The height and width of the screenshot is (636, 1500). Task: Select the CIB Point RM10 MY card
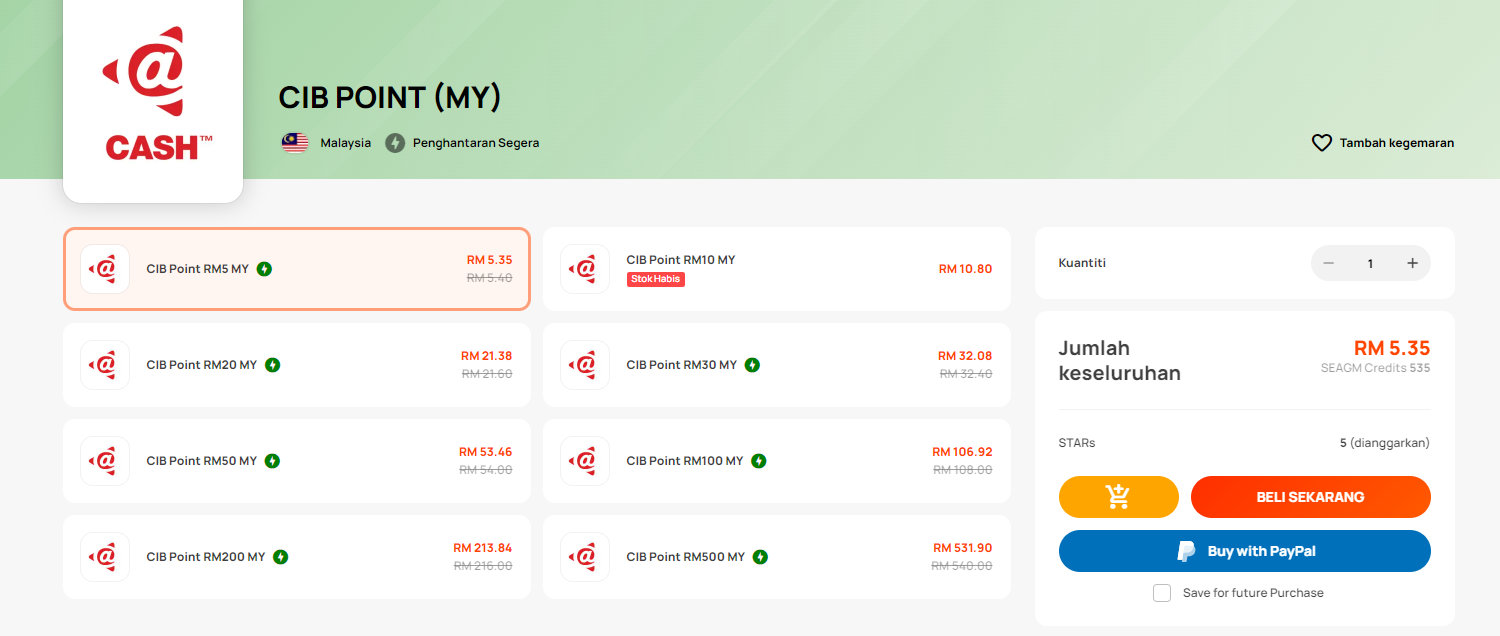[x=777, y=269]
